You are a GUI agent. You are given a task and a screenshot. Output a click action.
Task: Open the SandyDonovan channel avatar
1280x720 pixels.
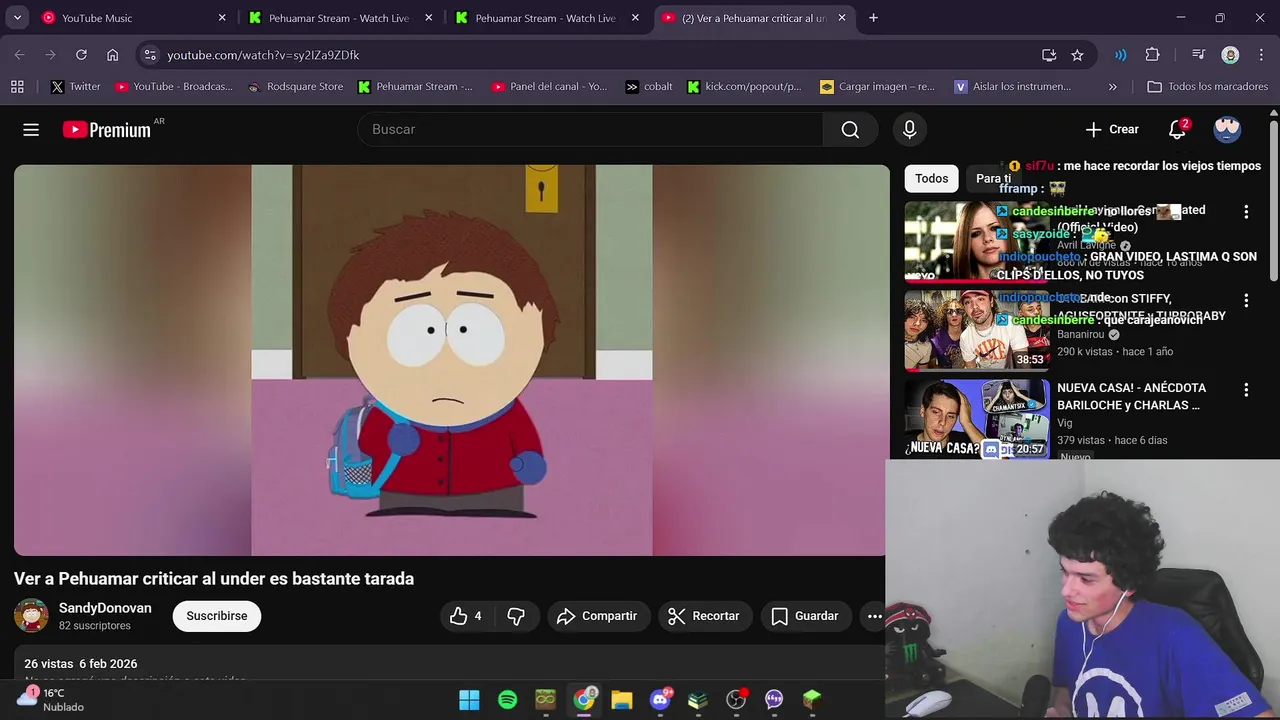click(x=31, y=616)
